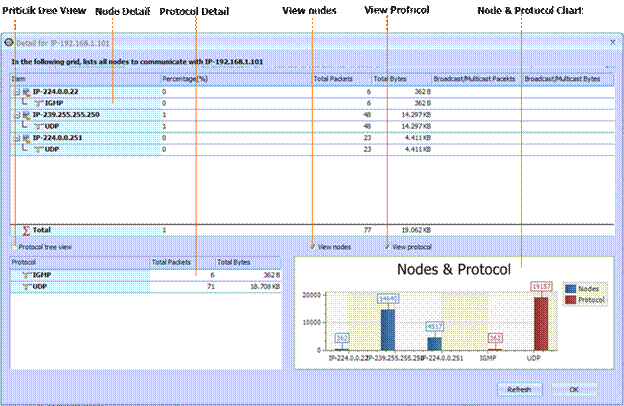
Task: Click the UDP protocol icon under IP-224.0.0.251
Action: 39,150
